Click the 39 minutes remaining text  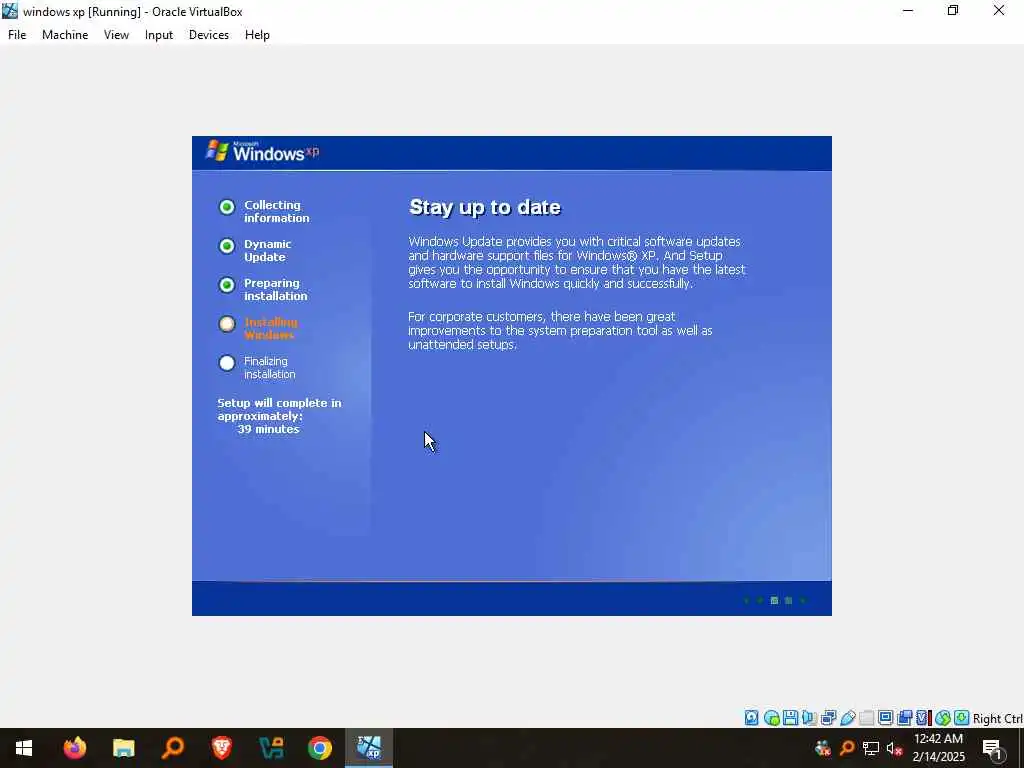click(268, 429)
